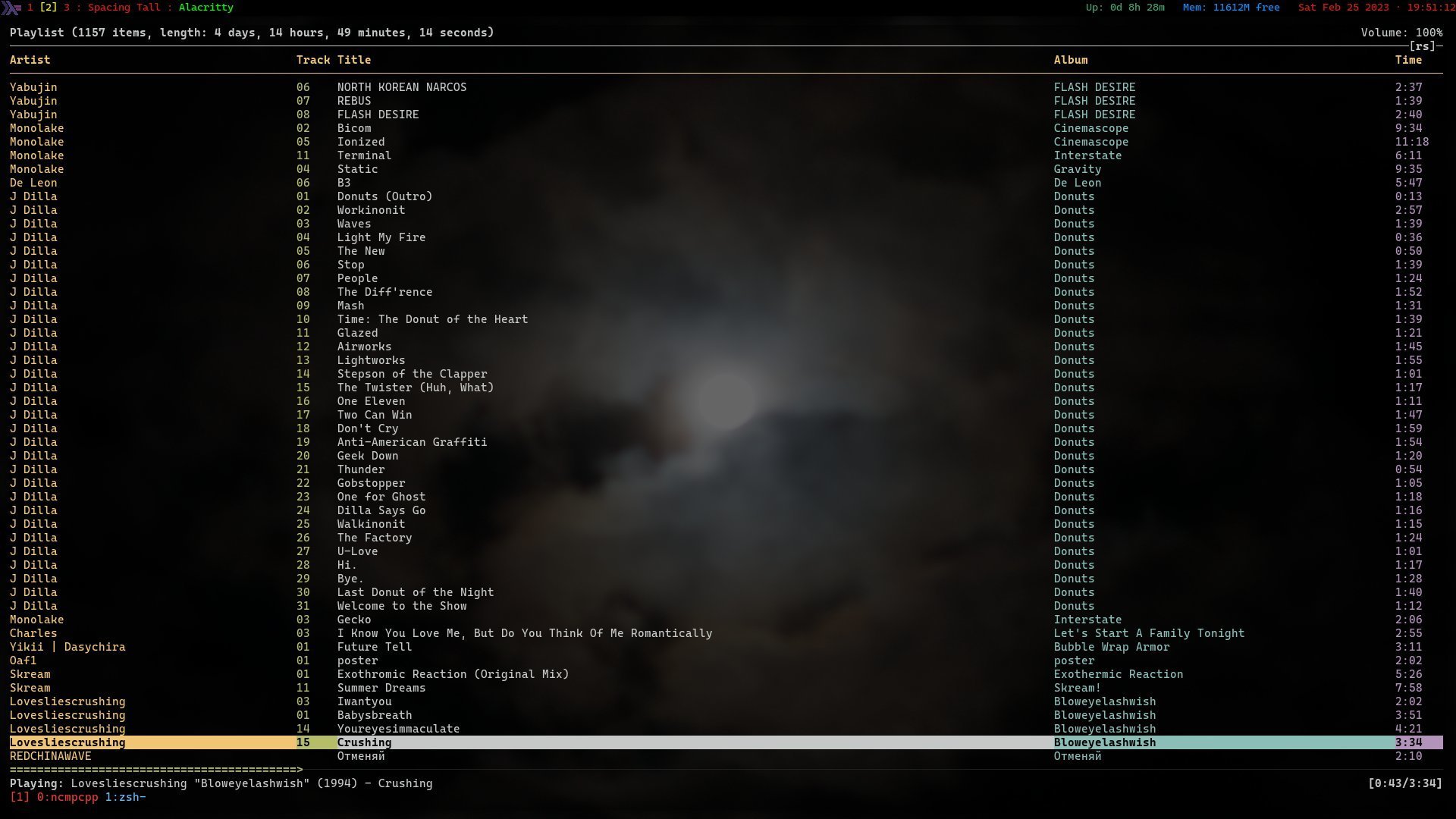Switch to tmux window 1:zsh
Screen dimensions: 1456x819
click(125, 797)
